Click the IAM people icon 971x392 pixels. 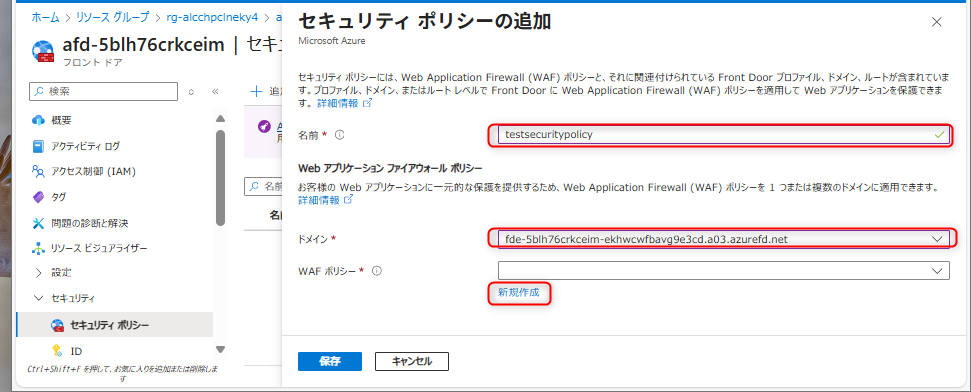(38, 172)
